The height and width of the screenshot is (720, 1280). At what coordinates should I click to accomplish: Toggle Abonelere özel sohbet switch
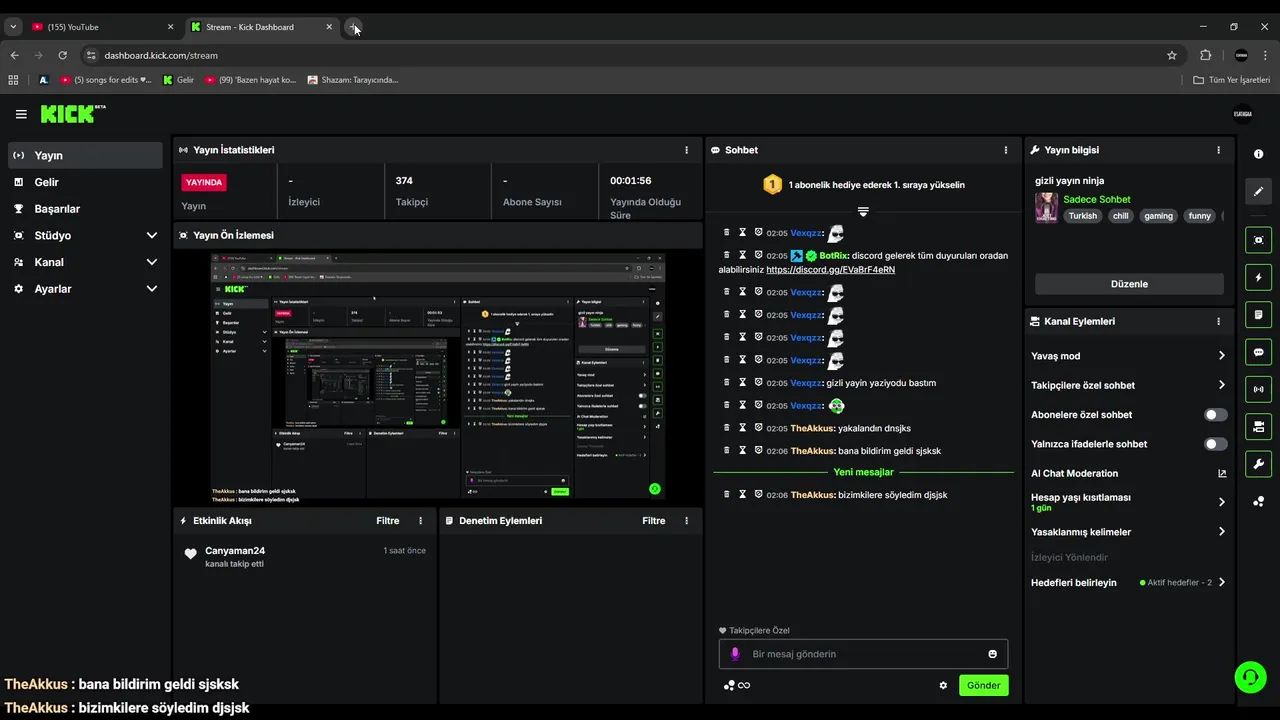[1215, 414]
